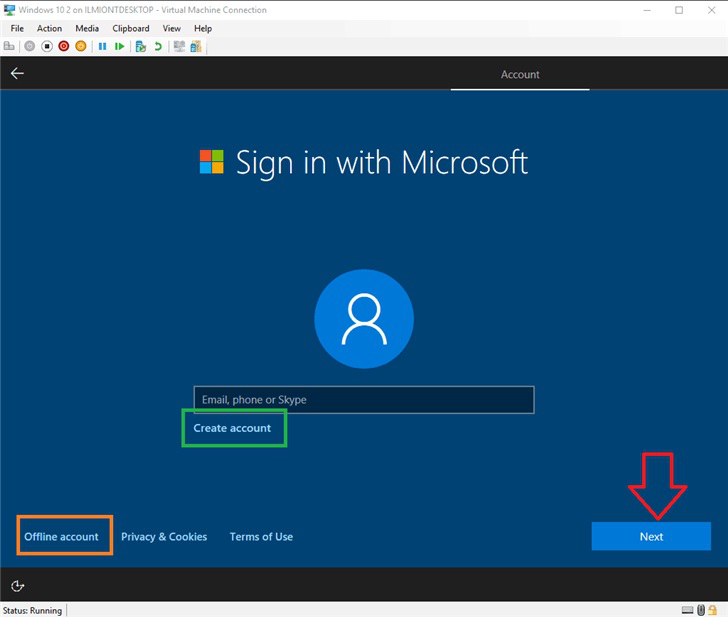Image resolution: width=728 pixels, height=617 pixels.
Task: Go back using the arrow above the sign-in screen
Action: [17, 73]
